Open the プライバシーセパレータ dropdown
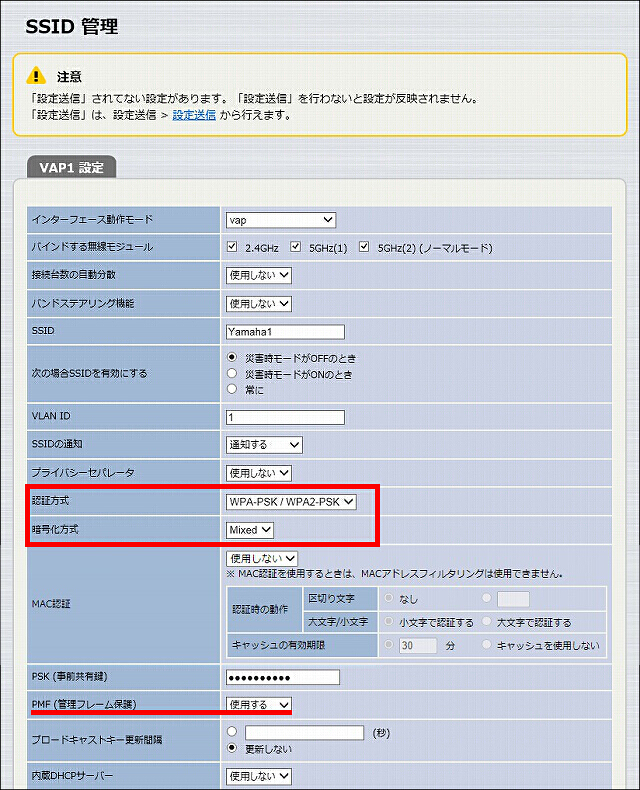 [259, 473]
